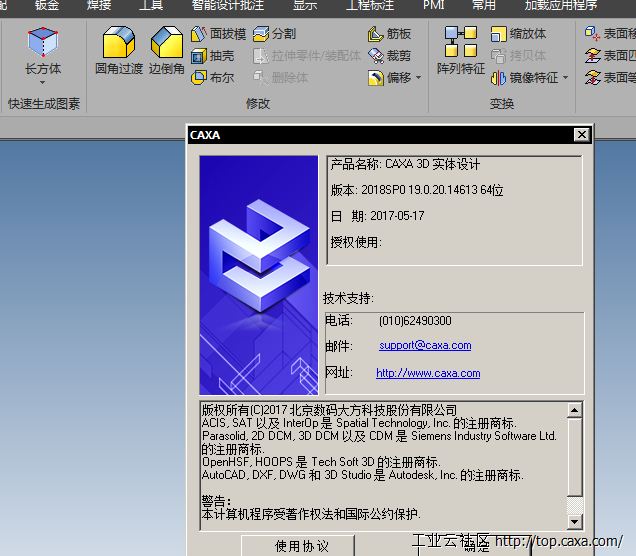
Task: Choose the 面拔模 draft tool
Action: tap(219, 34)
